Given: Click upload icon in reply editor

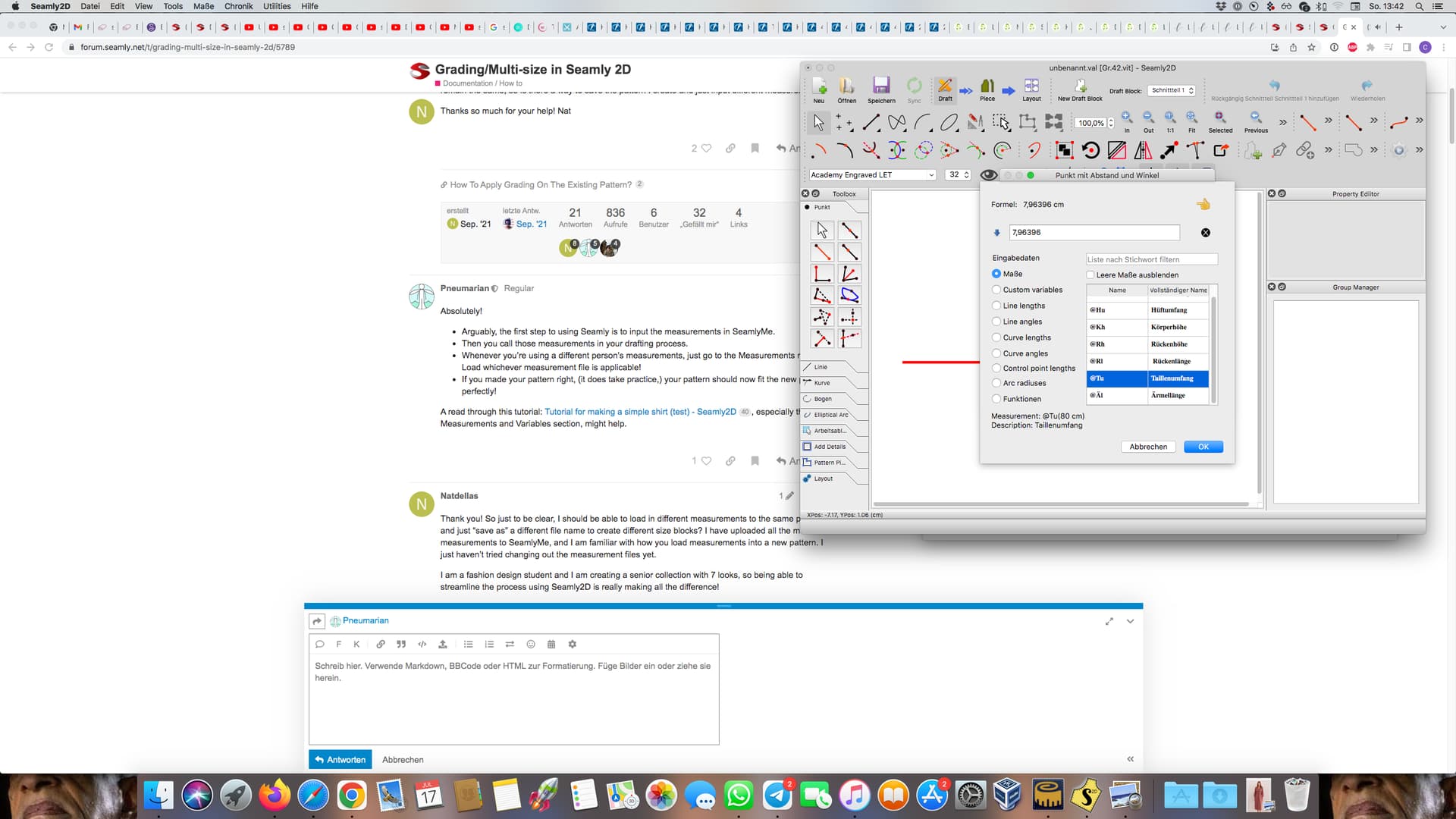Looking at the screenshot, I should click(443, 644).
